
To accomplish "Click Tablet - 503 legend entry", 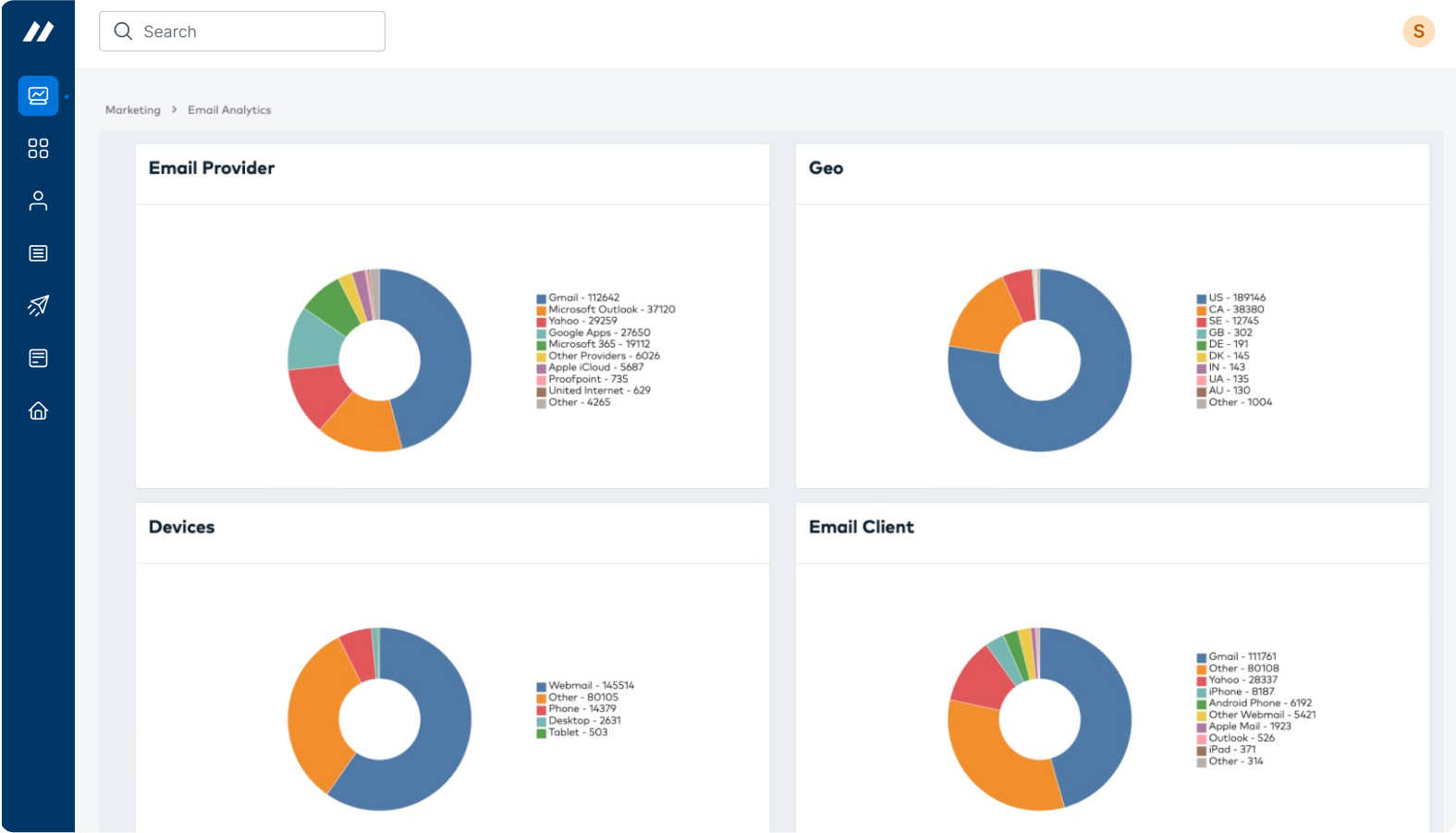I will 572,732.
